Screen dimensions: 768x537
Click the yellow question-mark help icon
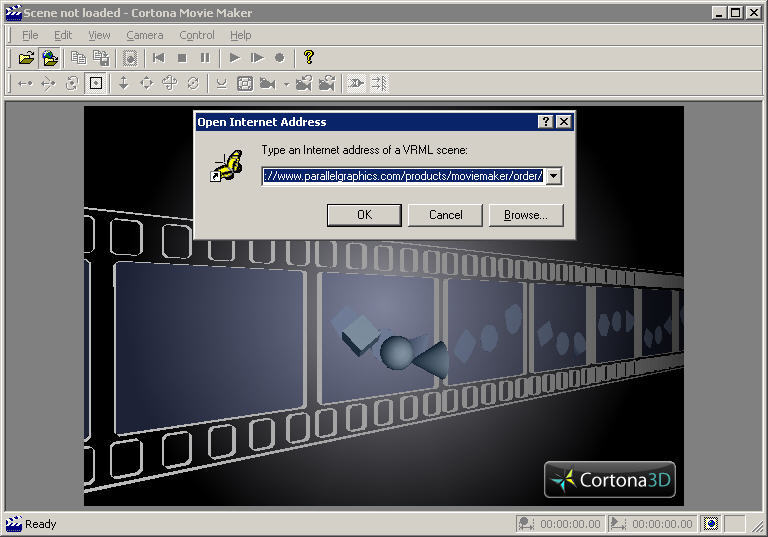(x=309, y=57)
